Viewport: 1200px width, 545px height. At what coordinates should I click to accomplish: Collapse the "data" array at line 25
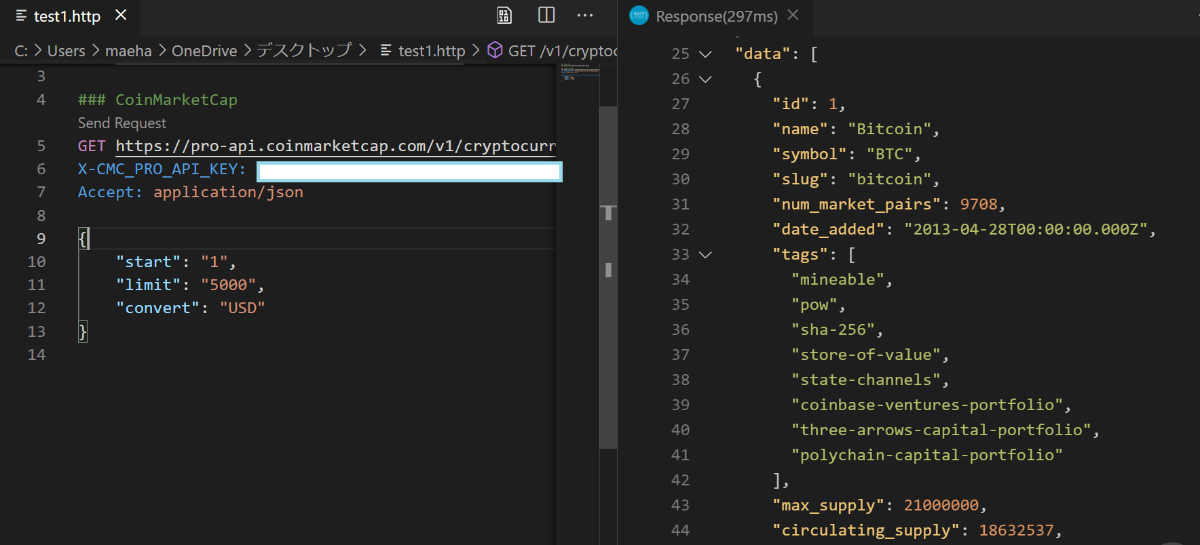[706, 54]
